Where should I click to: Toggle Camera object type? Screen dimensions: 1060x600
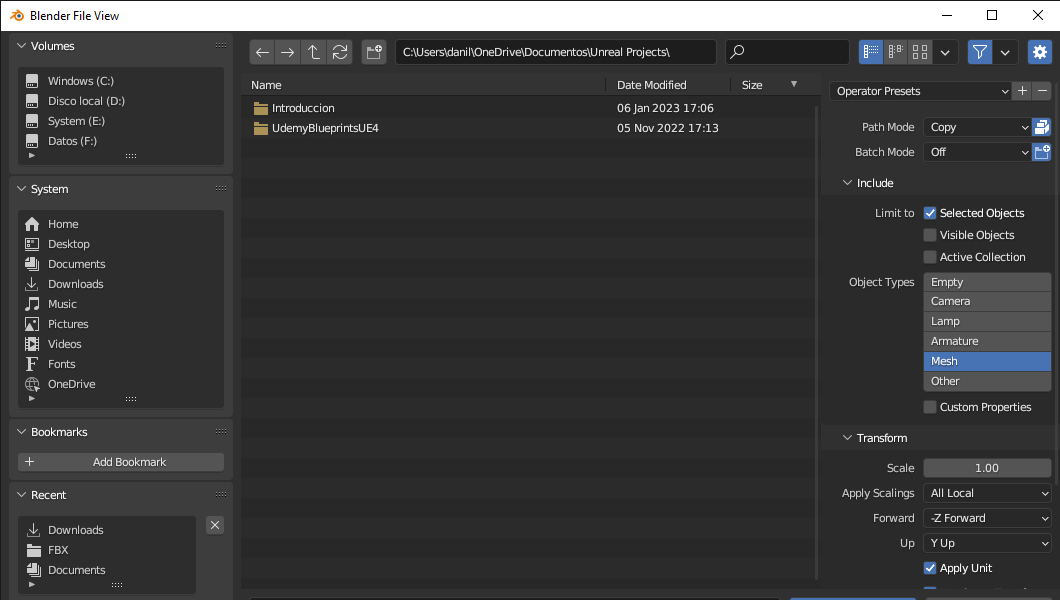987,301
